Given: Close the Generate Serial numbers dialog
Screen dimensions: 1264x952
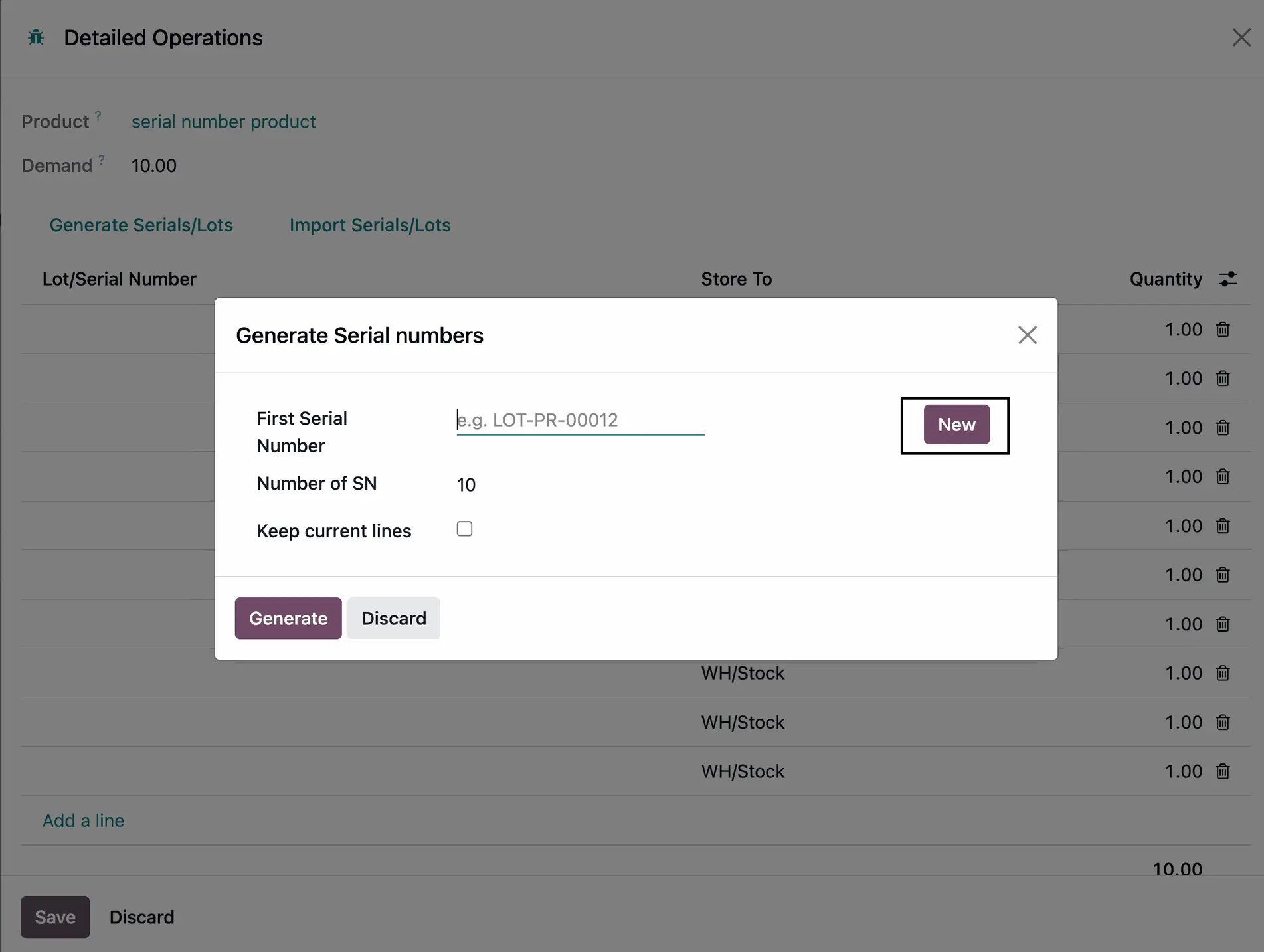Looking at the screenshot, I should (x=1027, y=335).
